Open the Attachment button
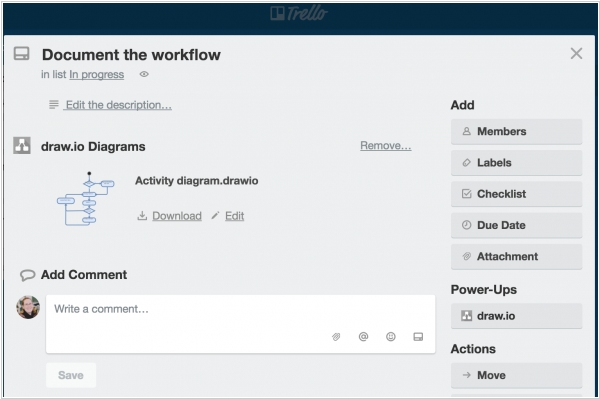 (517, 256)
